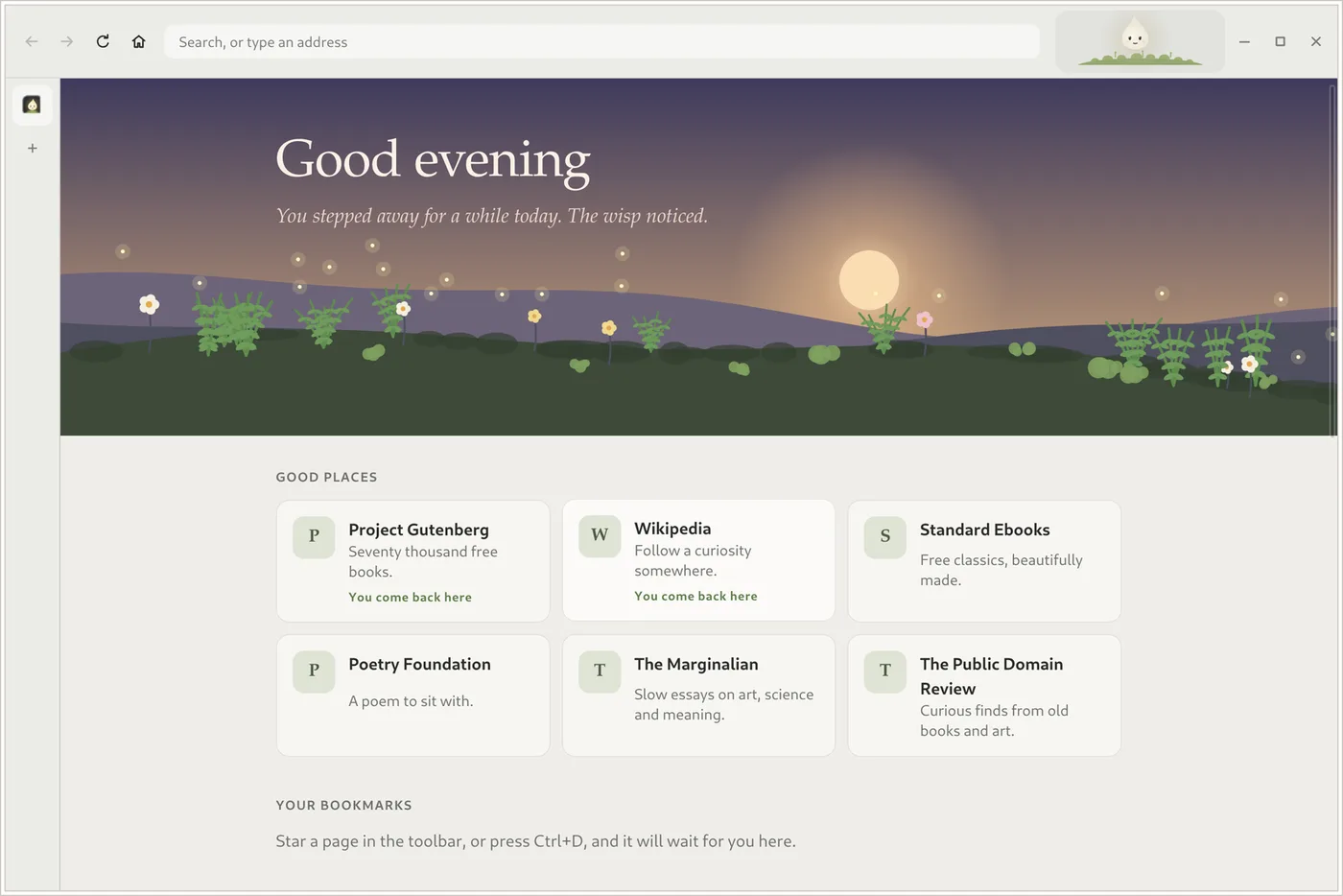Open a new tab with the plus icon

tap(32, 148)
